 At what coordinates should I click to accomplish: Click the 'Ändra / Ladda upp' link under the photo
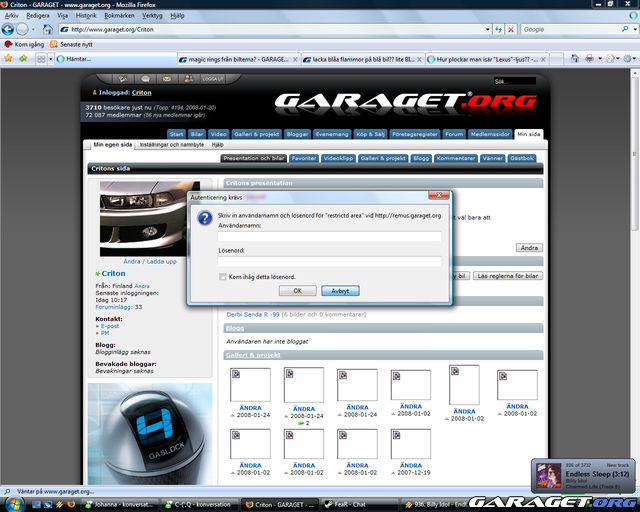(150, 261)
